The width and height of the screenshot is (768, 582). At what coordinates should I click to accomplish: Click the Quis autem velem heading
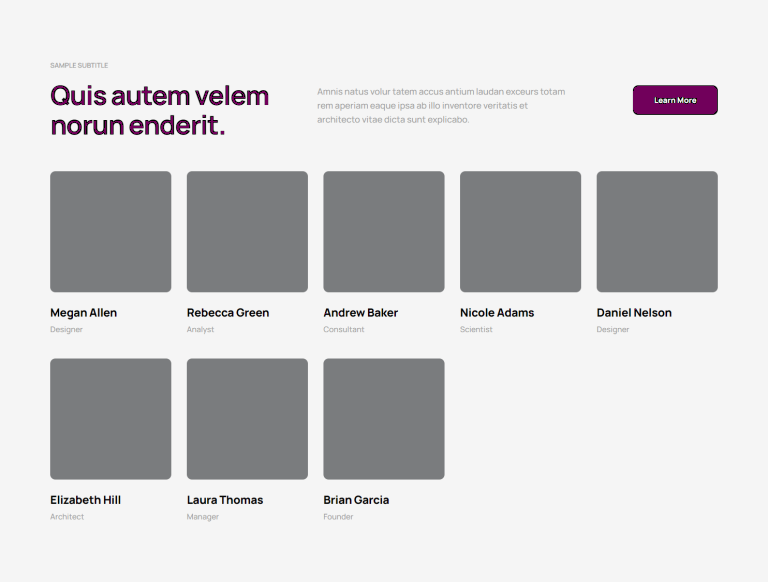tap(159, 110)
